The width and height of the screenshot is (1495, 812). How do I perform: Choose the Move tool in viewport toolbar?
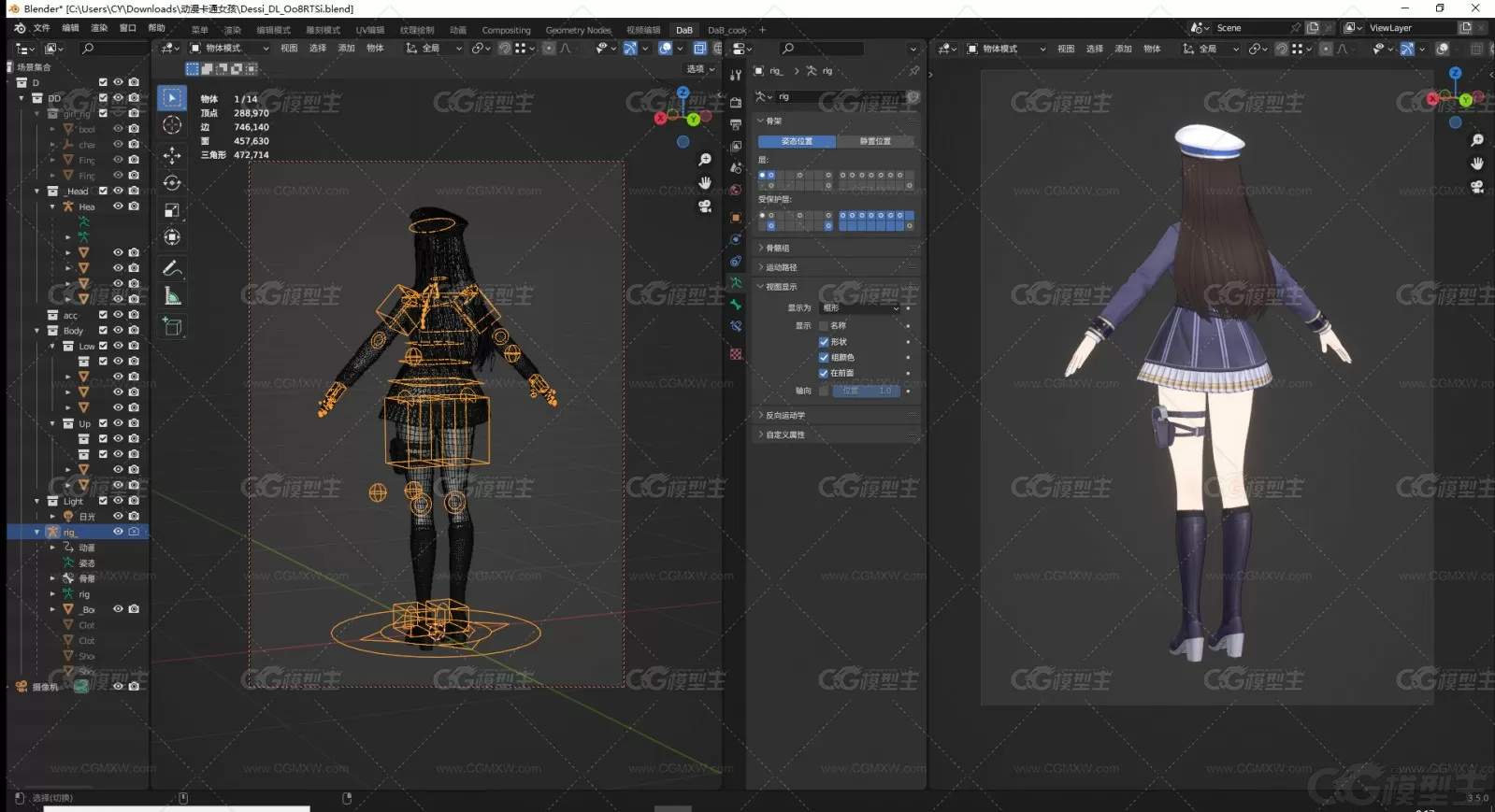click(172, 154)
